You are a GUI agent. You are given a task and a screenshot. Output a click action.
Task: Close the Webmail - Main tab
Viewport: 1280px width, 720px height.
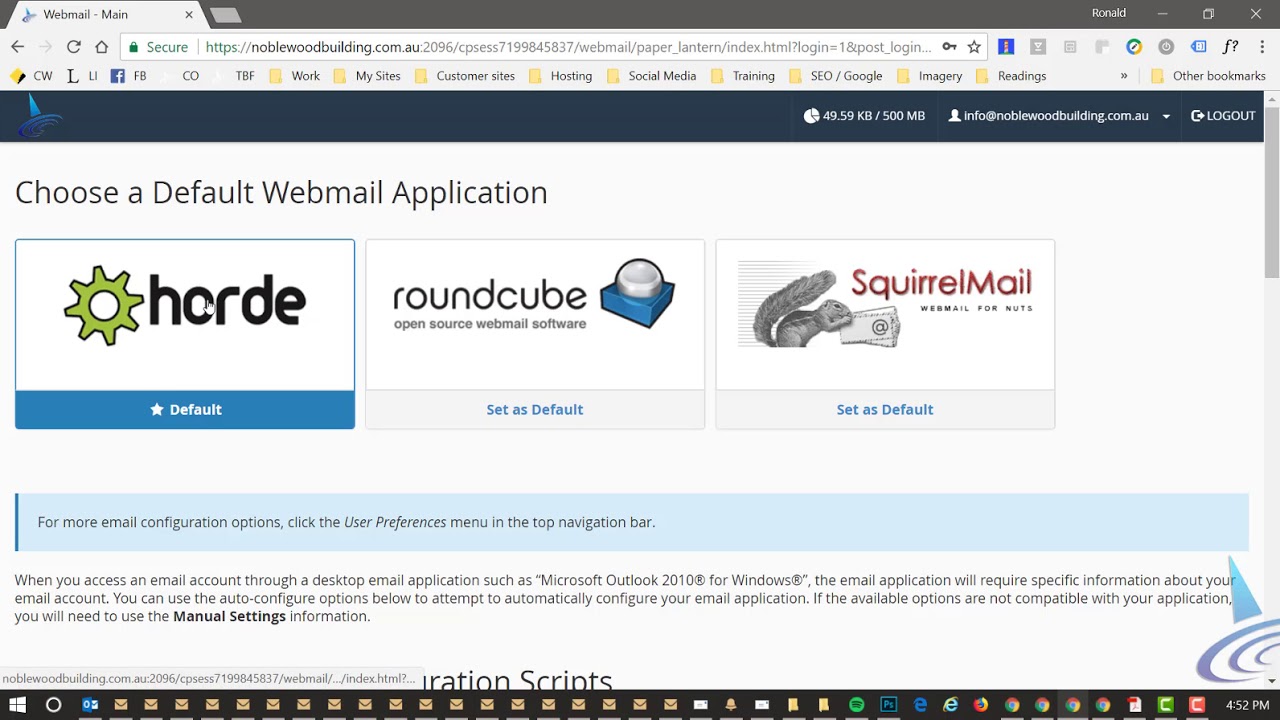[188, 15]
